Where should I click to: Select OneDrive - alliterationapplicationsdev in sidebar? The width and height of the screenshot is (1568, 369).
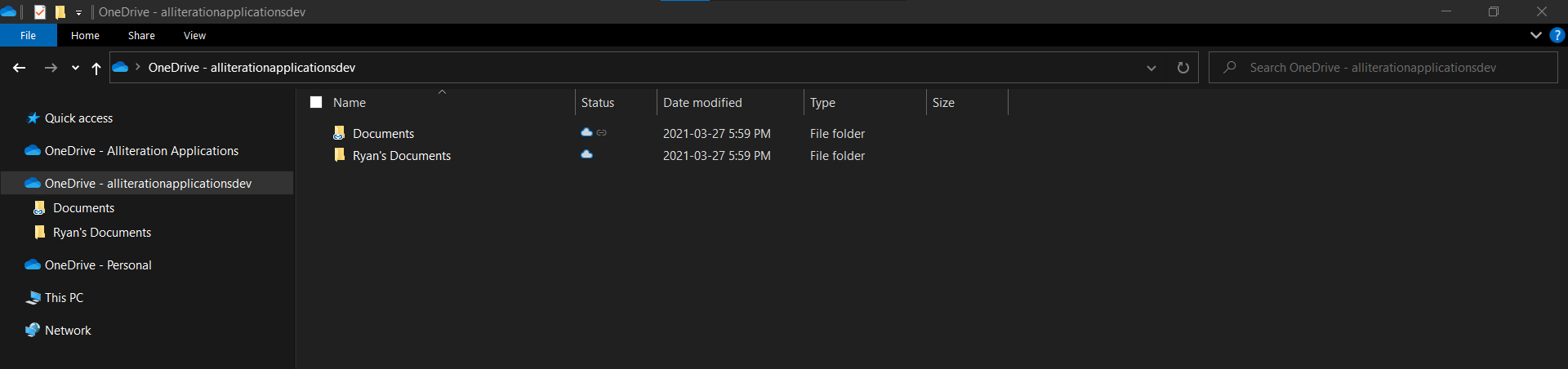[148, 184]
